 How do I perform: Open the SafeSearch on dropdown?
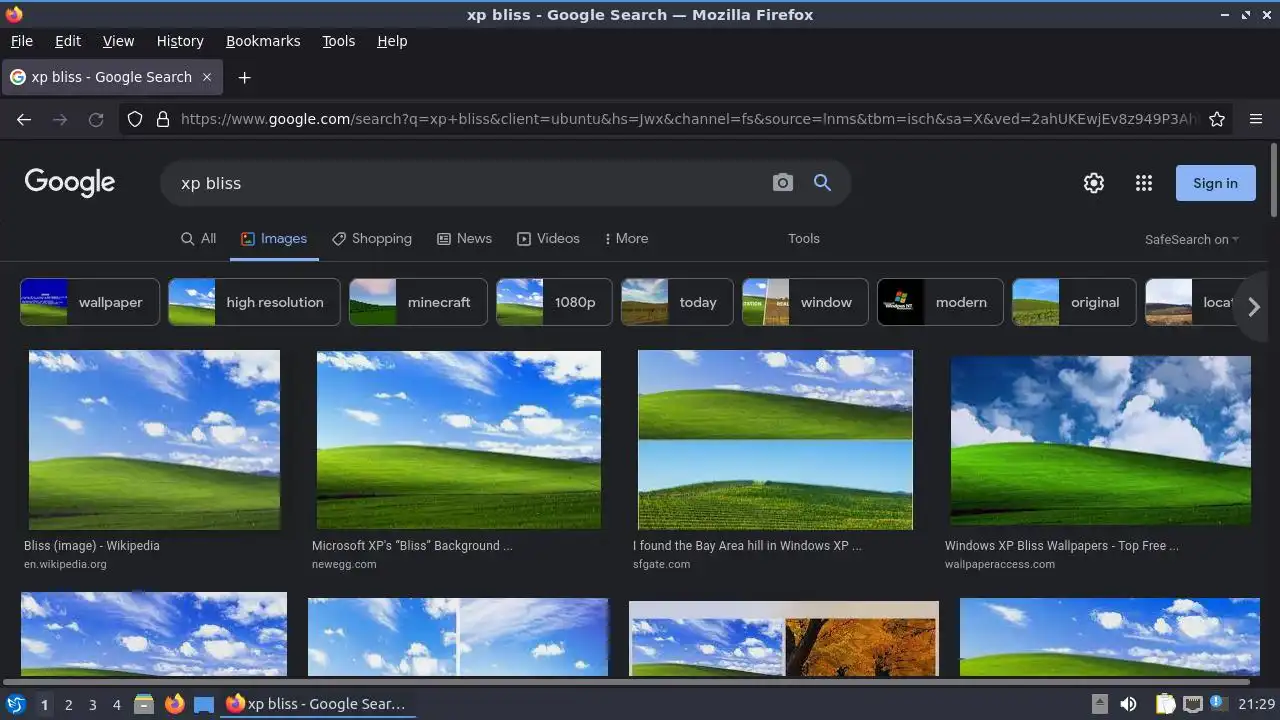pos(1192,239)
